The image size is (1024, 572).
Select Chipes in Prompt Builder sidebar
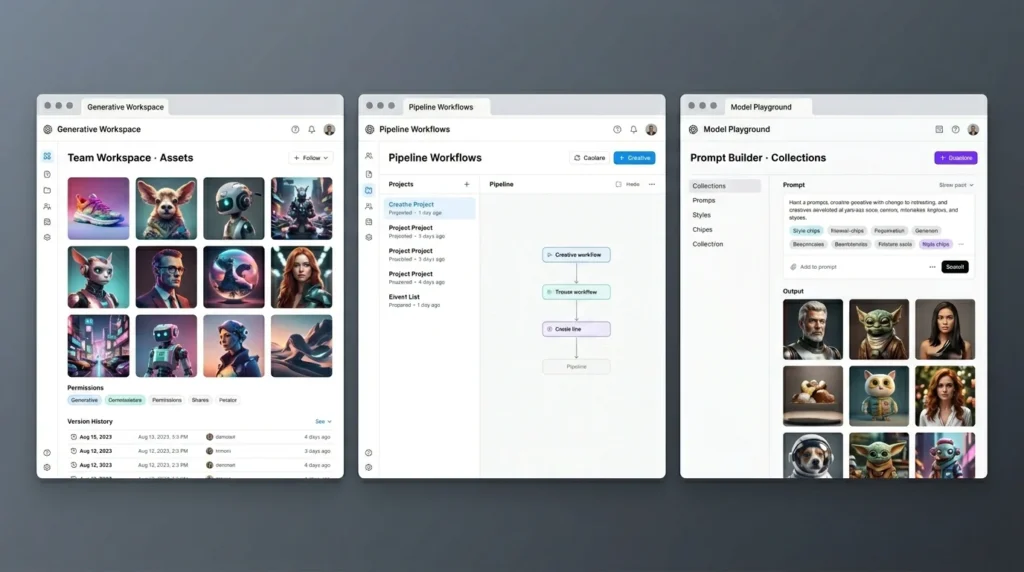(x=702, y=230)
